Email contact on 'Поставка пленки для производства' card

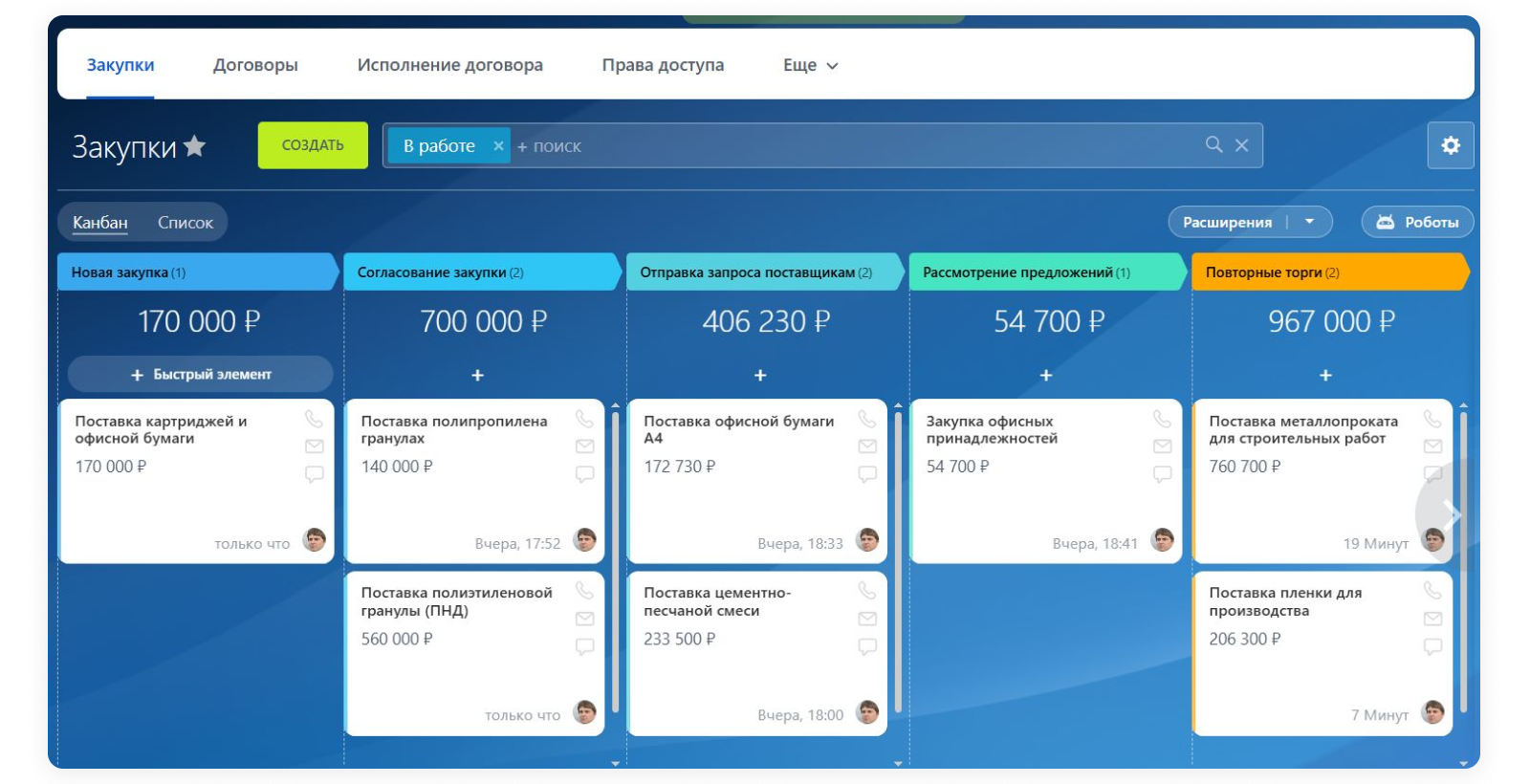point(1432,619)
